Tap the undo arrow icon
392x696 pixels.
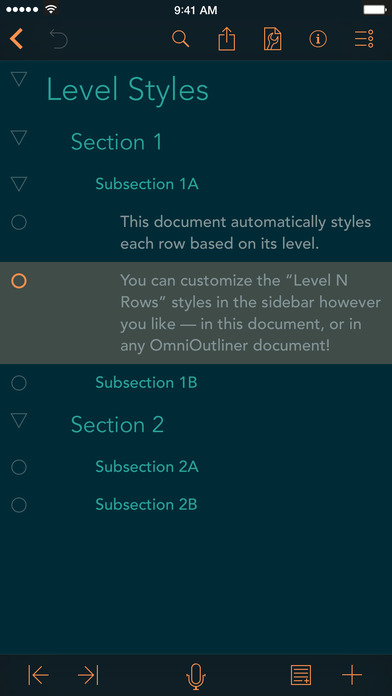(x=59, y=39)
